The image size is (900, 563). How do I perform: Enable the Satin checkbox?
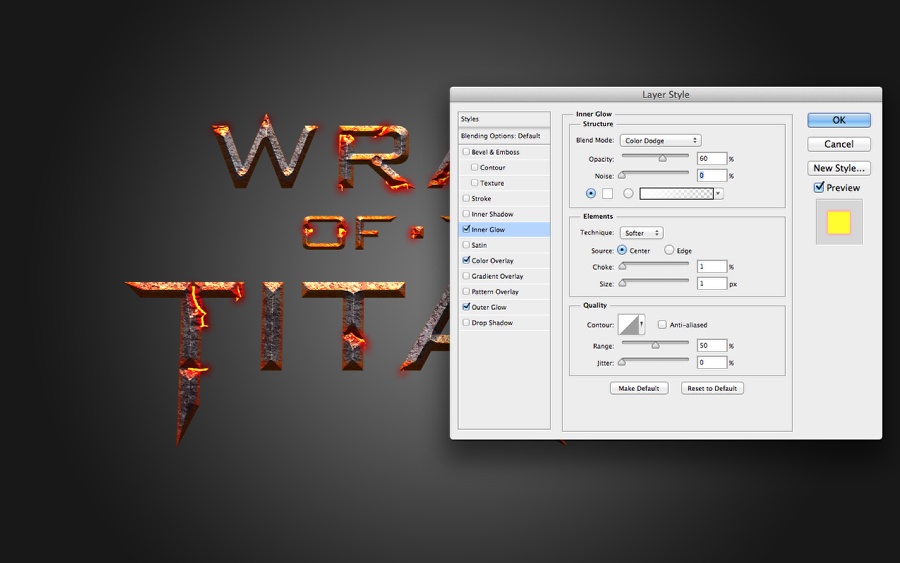[x=466, y=244]
